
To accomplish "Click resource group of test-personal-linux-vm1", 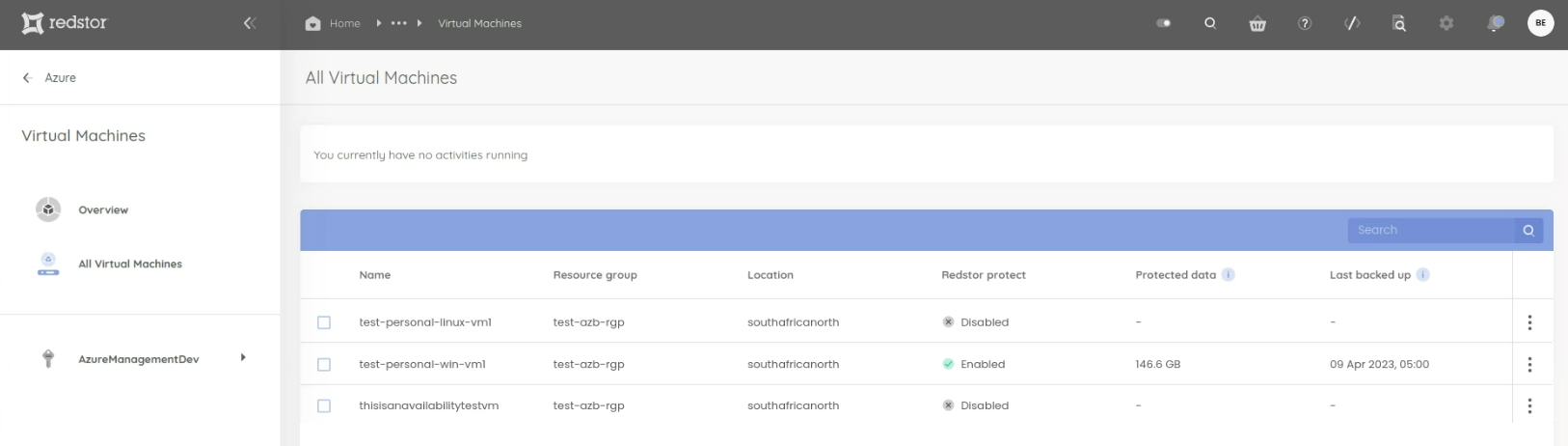I will [588, 322].
